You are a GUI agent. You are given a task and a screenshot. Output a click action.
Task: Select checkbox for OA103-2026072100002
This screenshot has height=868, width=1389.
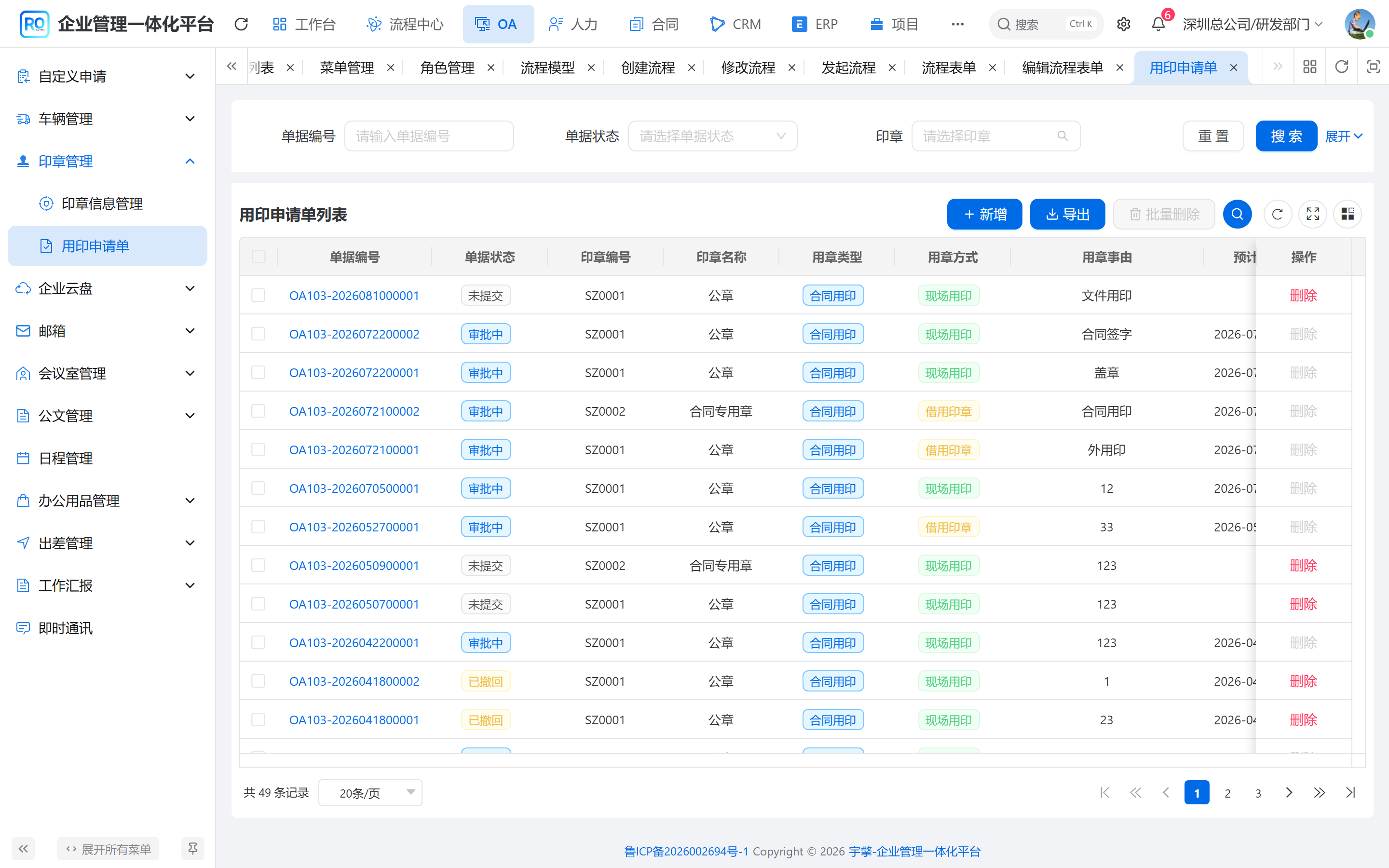click(x=259, y=411)
